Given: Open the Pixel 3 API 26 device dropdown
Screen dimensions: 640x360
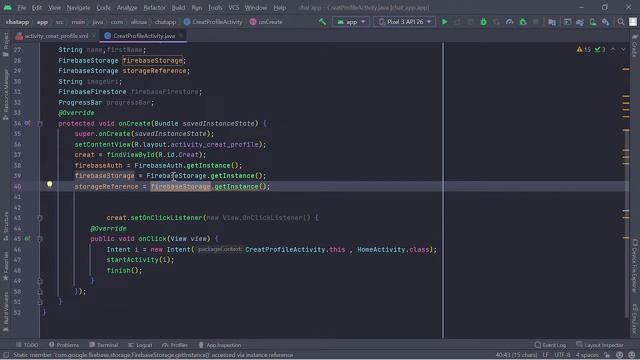Looking at the screenshot, I should (404, 22).
